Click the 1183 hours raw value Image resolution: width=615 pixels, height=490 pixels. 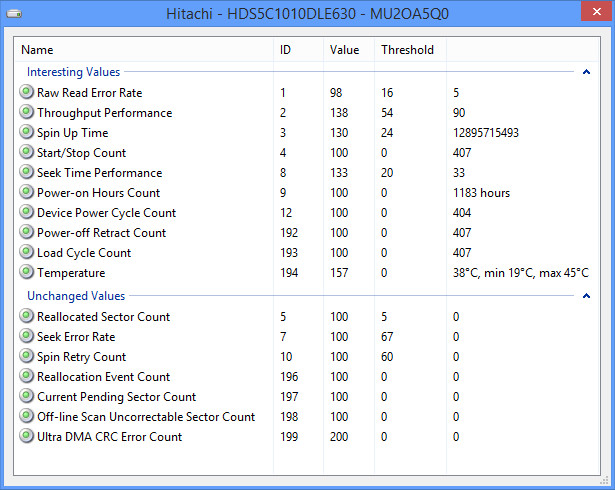click(x=481, y=193)
